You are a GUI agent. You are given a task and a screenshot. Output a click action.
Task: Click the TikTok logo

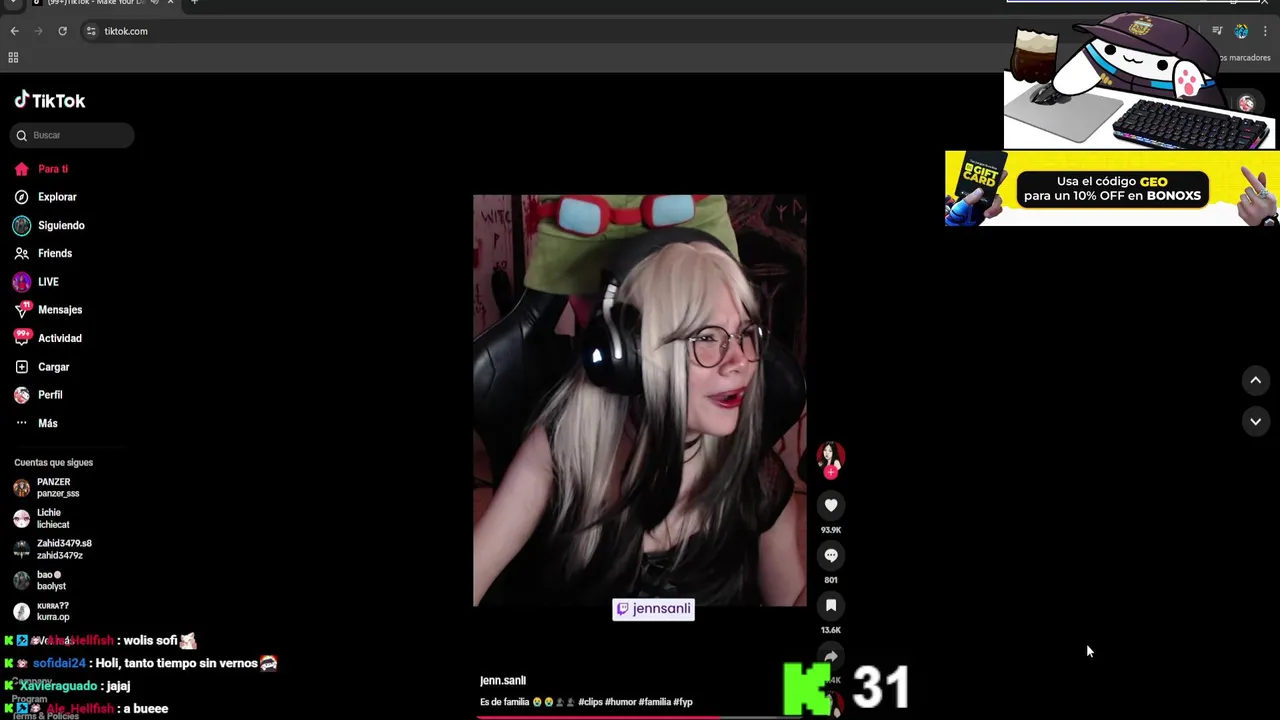tap(50, 100)
